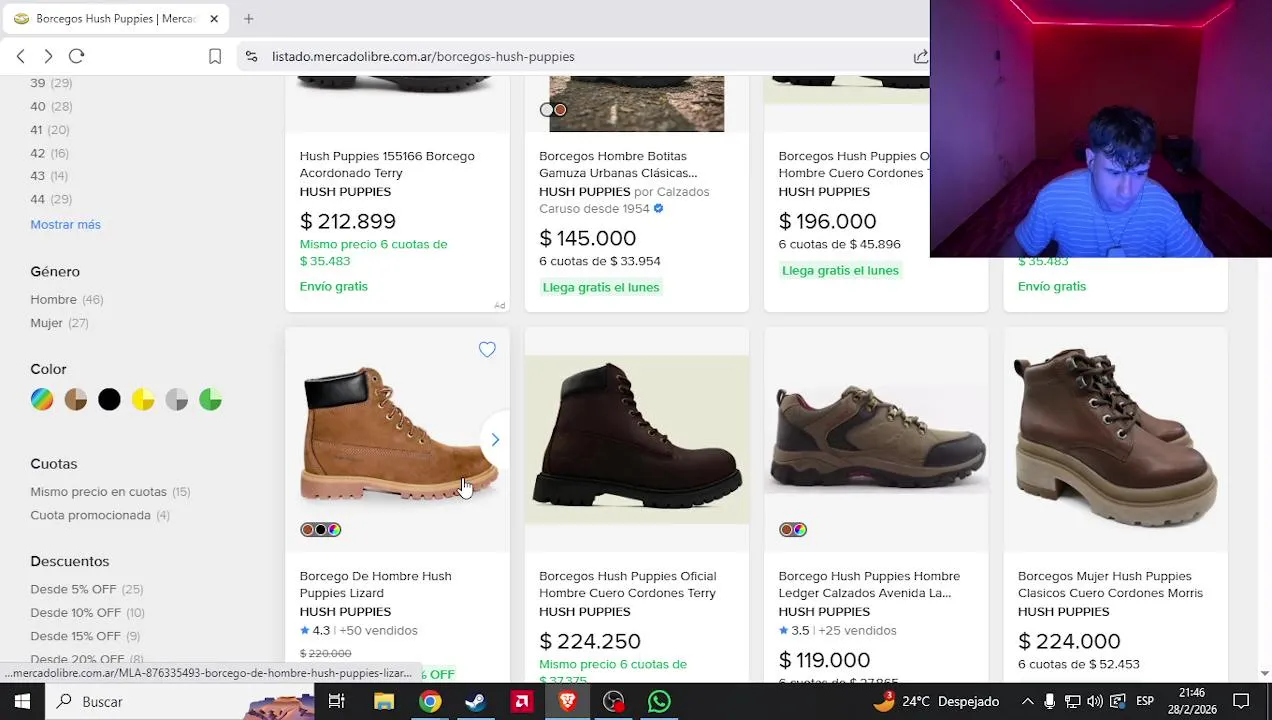
Task: Click the $ 145.000 price
Action: [x=587, y=238]
